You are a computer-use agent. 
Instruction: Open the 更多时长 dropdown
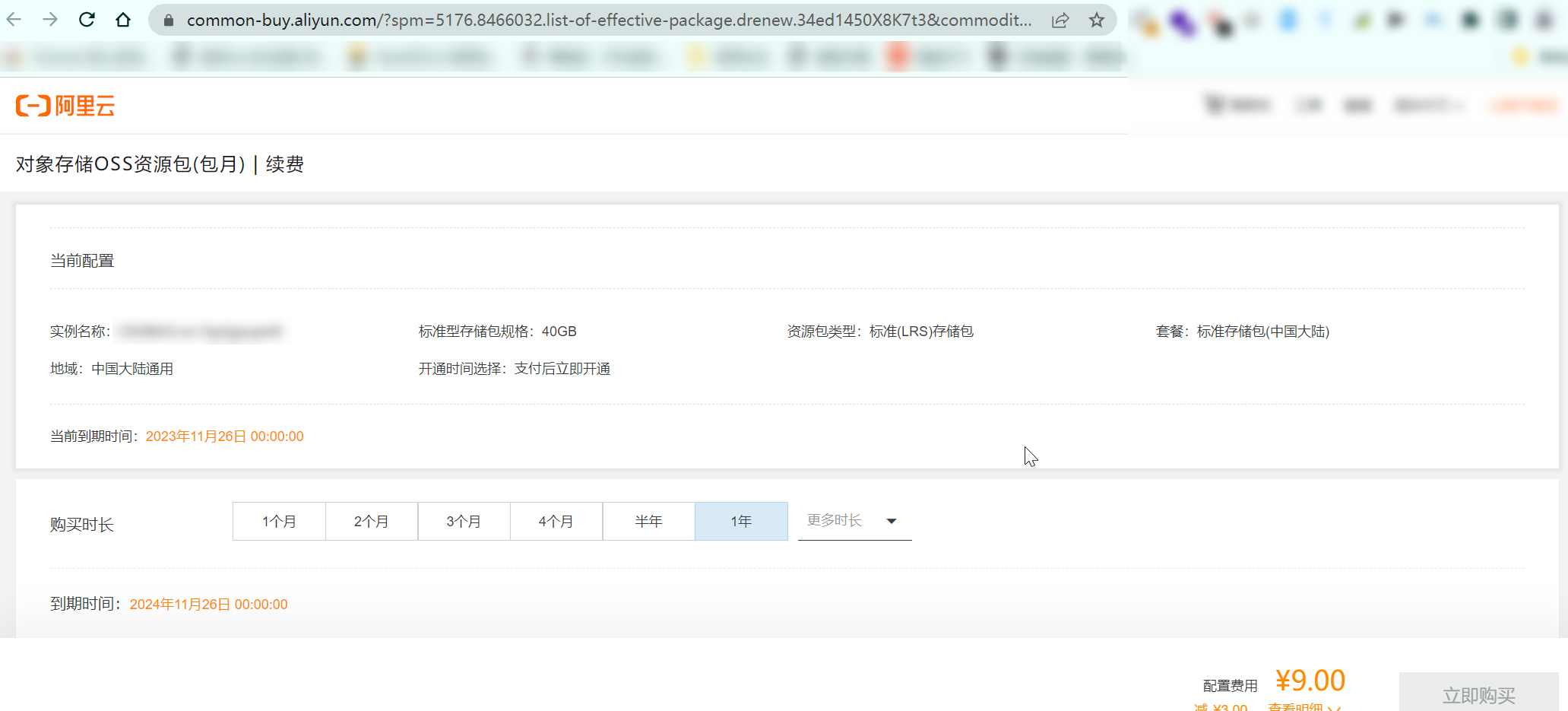point(854,521)
